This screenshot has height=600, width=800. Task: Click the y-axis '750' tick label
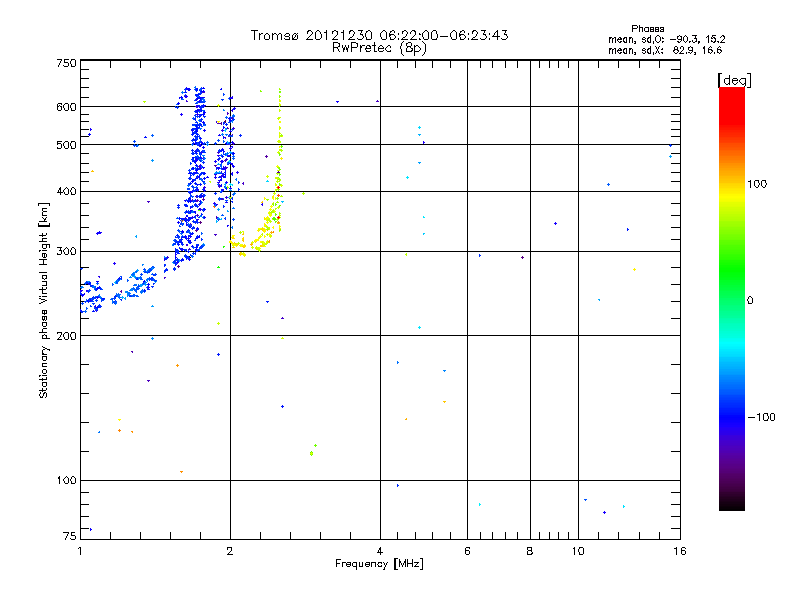pyautogui.click(x=66, y=63)
